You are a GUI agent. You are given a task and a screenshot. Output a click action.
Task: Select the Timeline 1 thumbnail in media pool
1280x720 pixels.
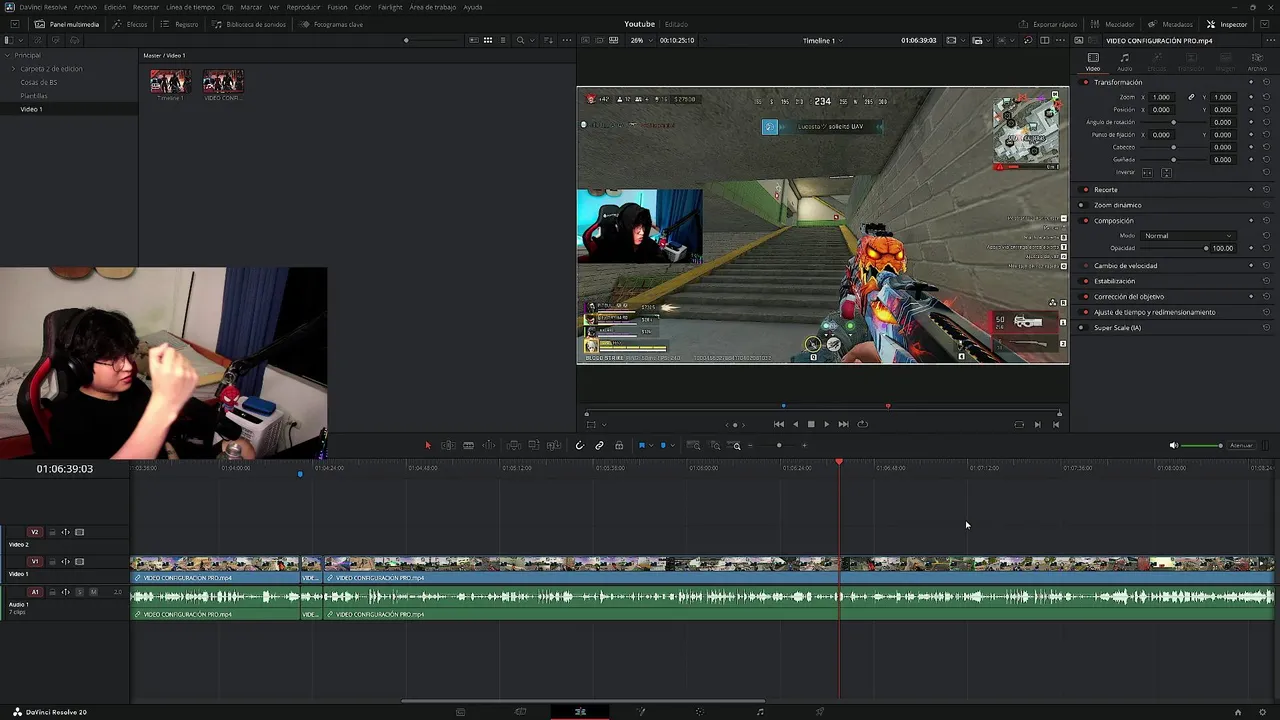coord(170,81)
